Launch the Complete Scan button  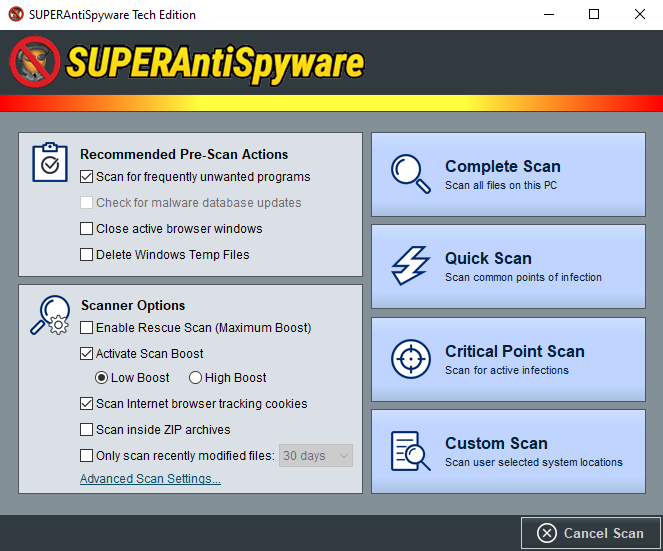tap(508, 174)
